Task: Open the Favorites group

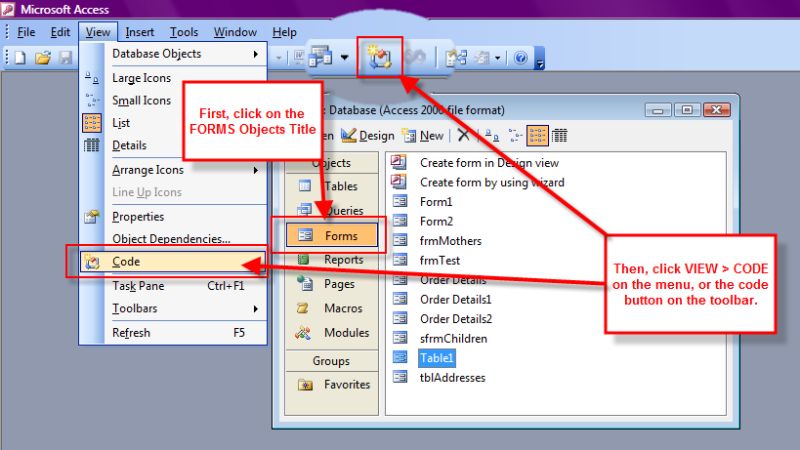Action: point(332,385)
